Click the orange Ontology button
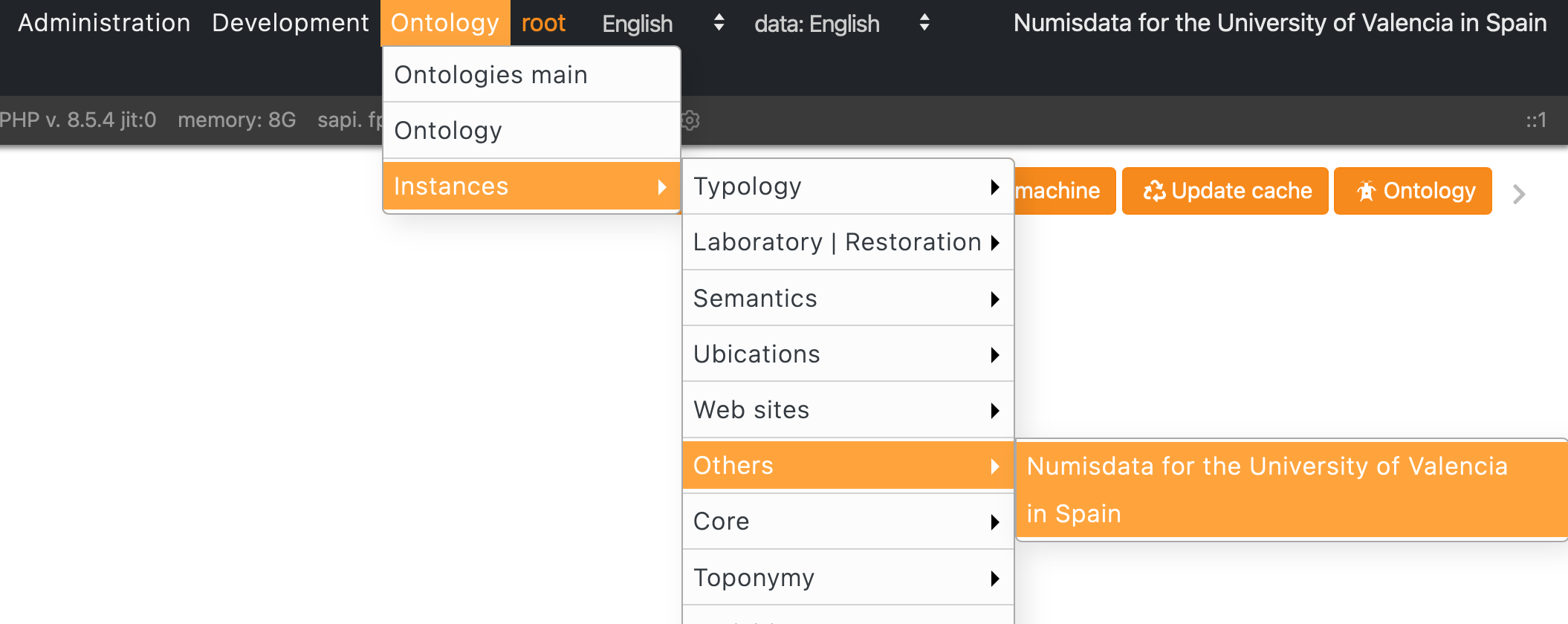This screenshot has width=1568, height=624. pyautogui.click(x=1413, y=191)
